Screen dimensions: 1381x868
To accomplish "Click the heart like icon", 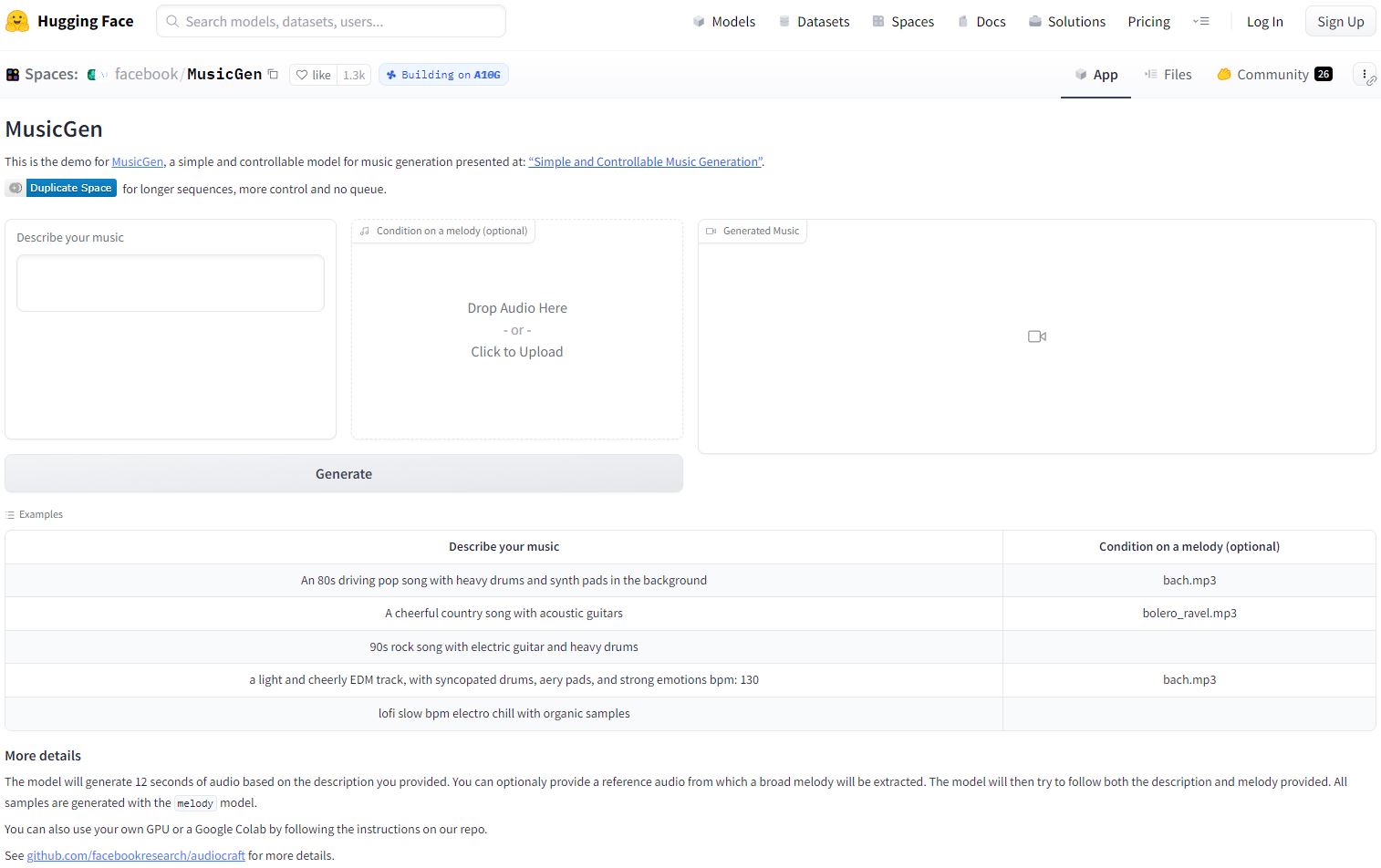I will pos(302,75).
